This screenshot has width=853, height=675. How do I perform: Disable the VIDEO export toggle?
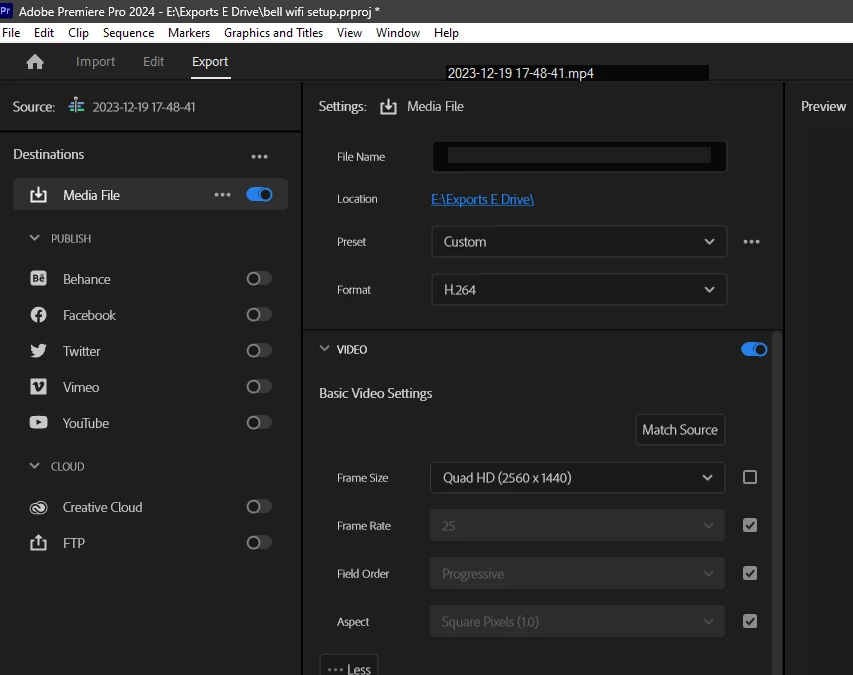754,349
